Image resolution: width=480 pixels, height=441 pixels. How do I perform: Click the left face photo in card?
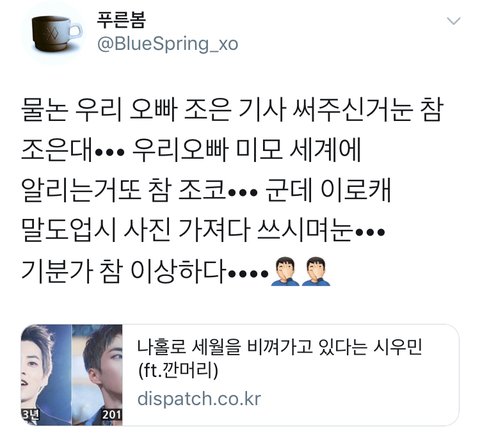(46, 375)
